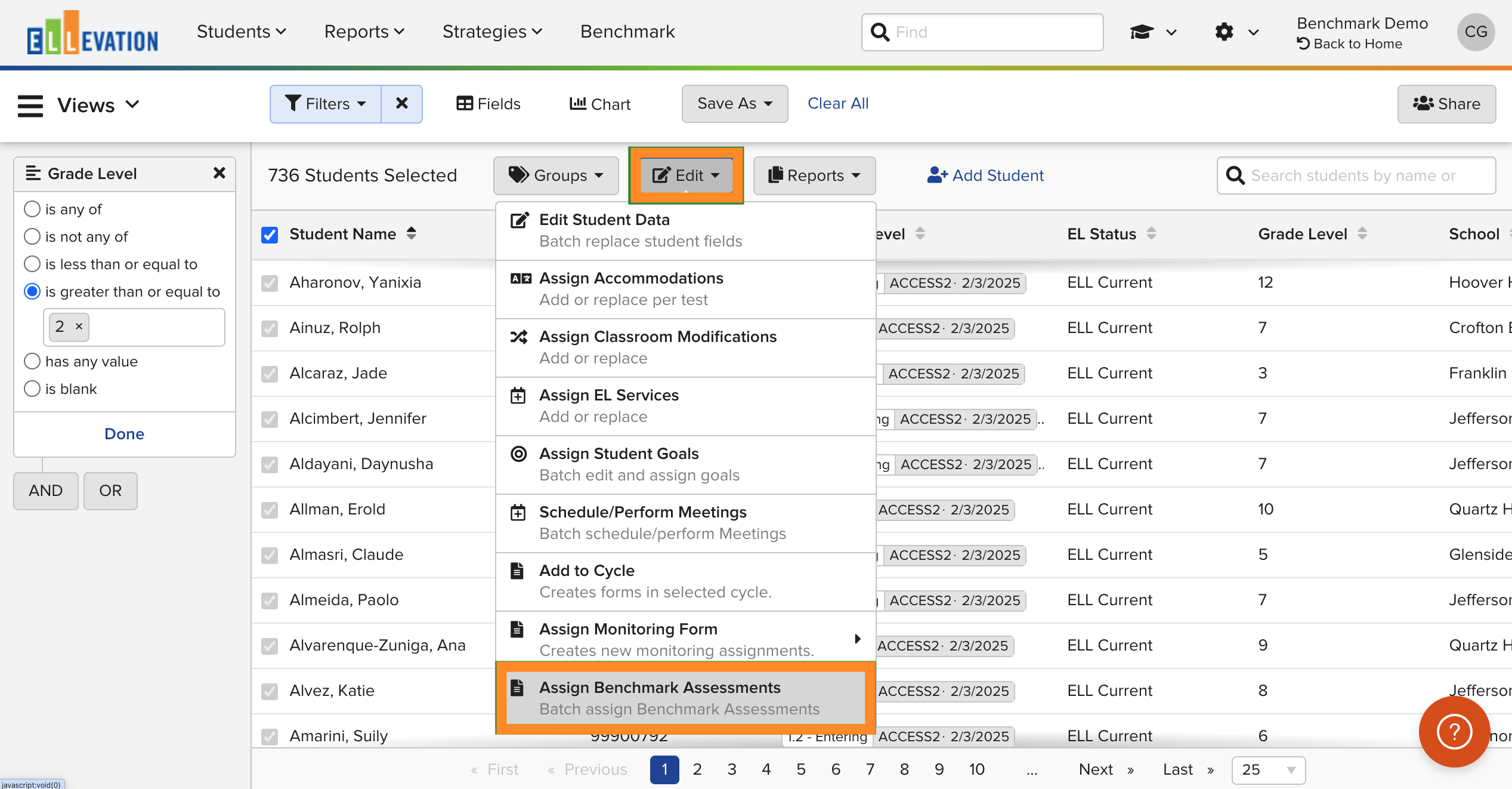Expand the Strategies navigation dropdown
The image size is (1512, 789).
point(492,32)
